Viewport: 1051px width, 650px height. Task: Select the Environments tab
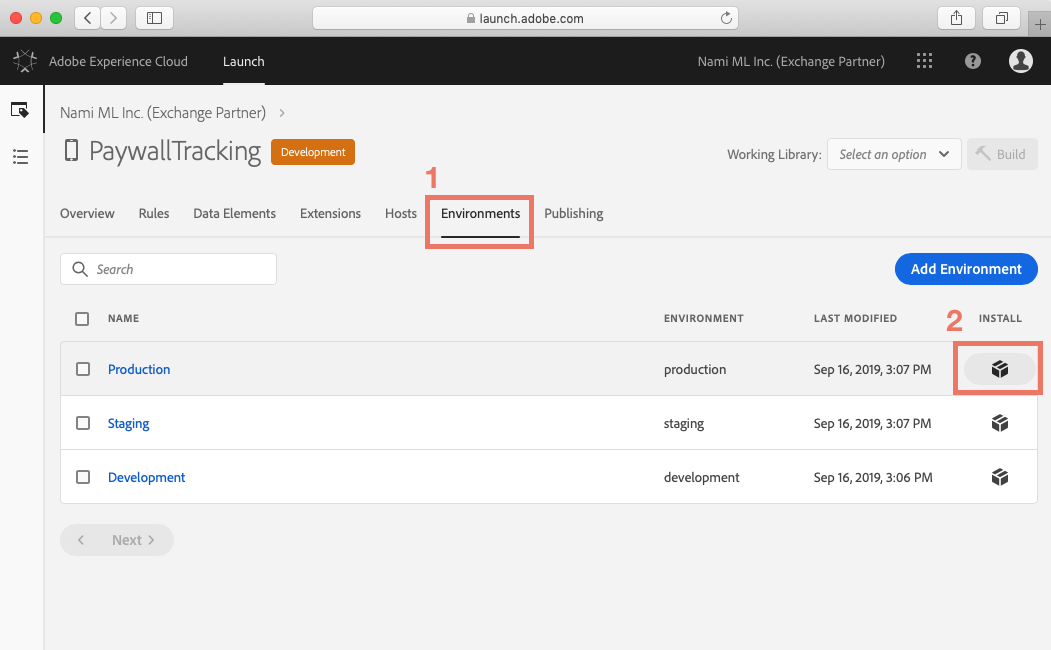(x=481, y=213)
